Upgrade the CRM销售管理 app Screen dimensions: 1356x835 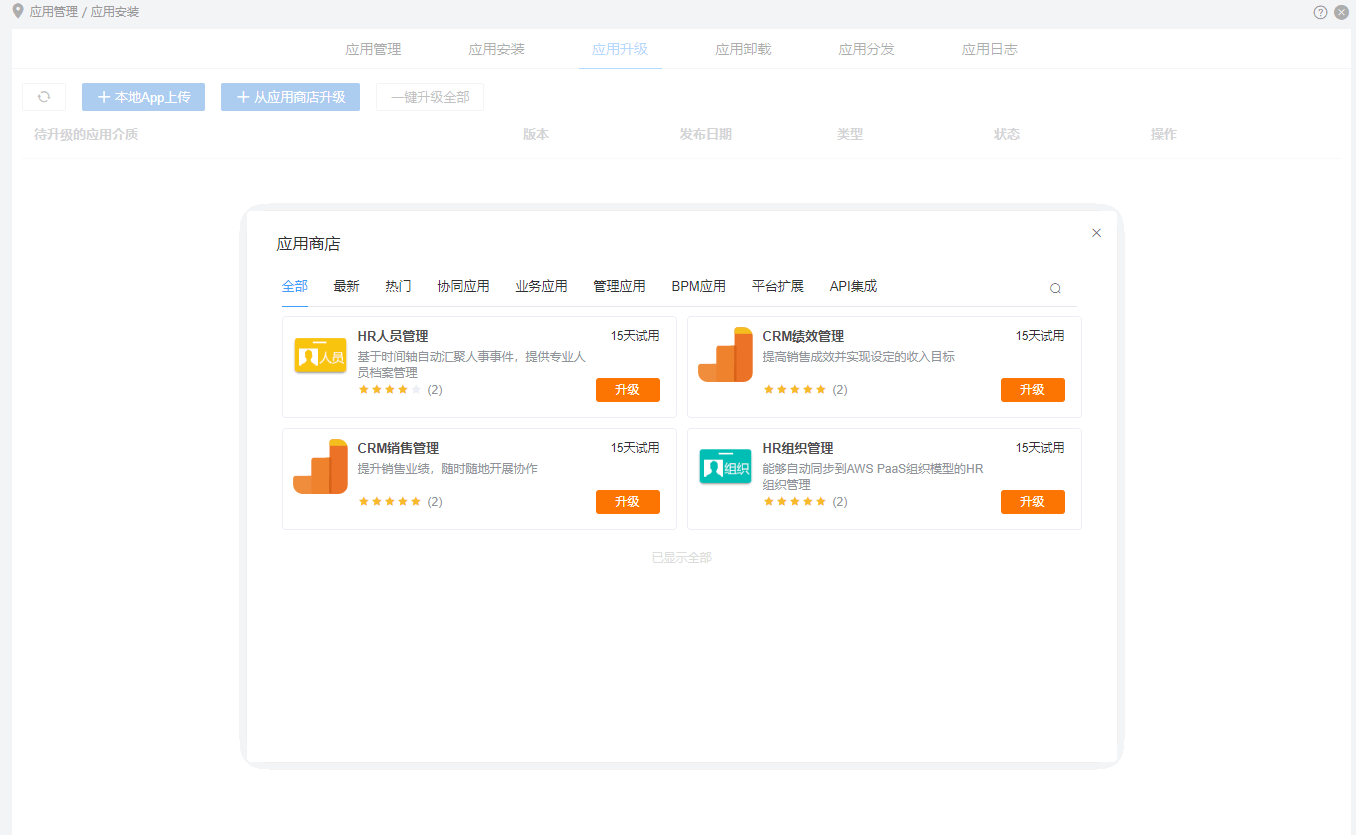pyautogui.click(x=628, y=502)
